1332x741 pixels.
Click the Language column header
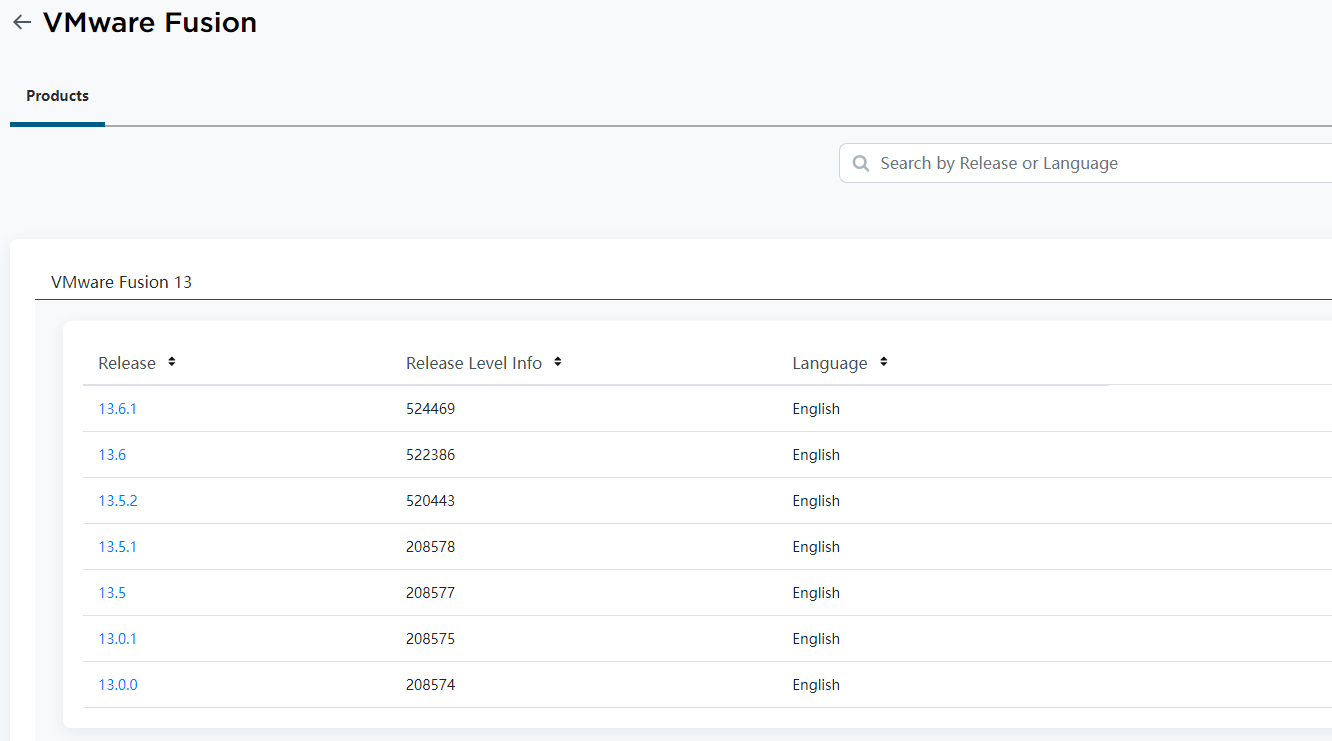coord(830,363)
